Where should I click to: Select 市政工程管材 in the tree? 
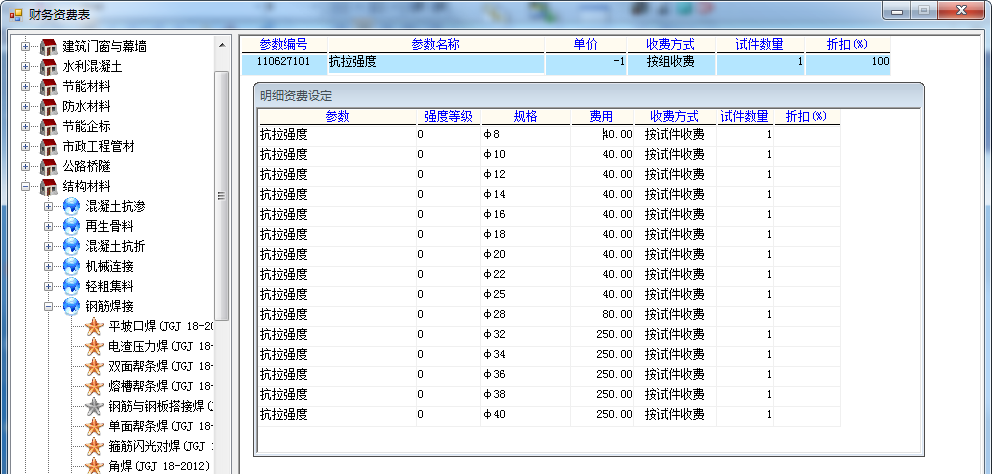click(98, 146)
